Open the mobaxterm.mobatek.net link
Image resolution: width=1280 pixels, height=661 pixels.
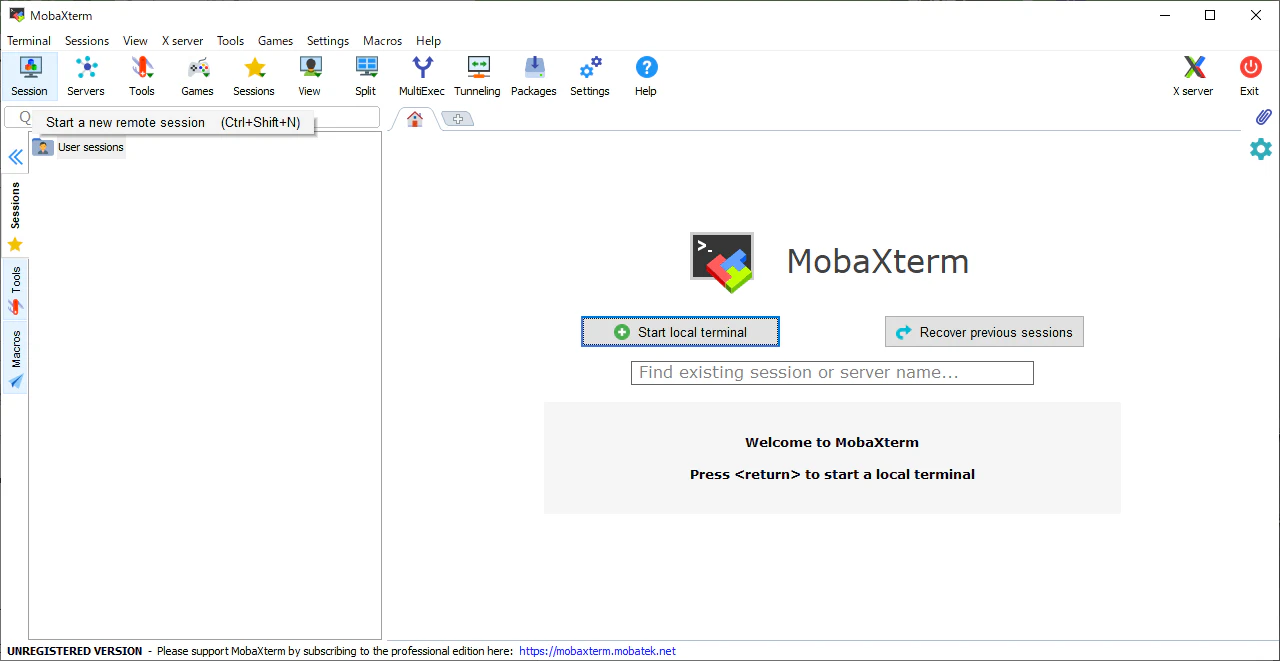[x=597, y=651]
